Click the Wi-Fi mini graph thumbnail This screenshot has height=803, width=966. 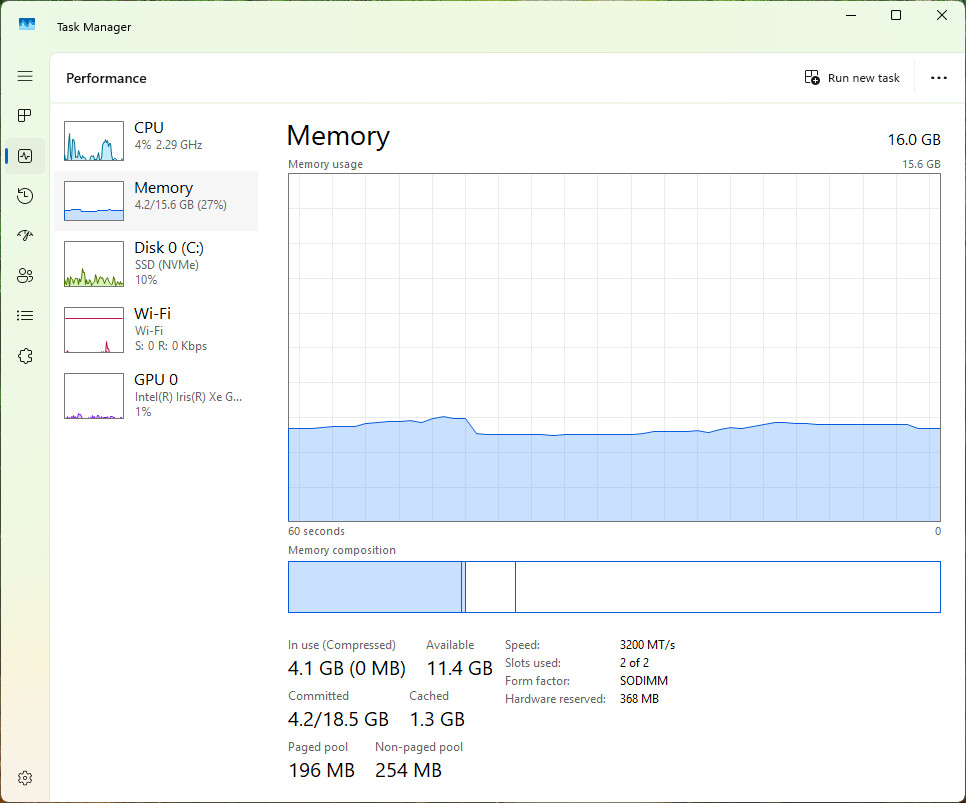point(94,330)
